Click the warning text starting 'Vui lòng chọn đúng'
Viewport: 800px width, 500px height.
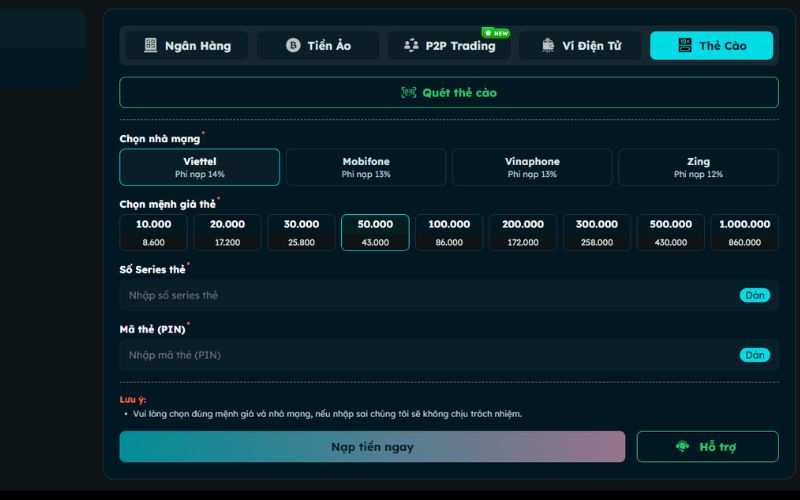pyautogui.click(x=327, y=414)
